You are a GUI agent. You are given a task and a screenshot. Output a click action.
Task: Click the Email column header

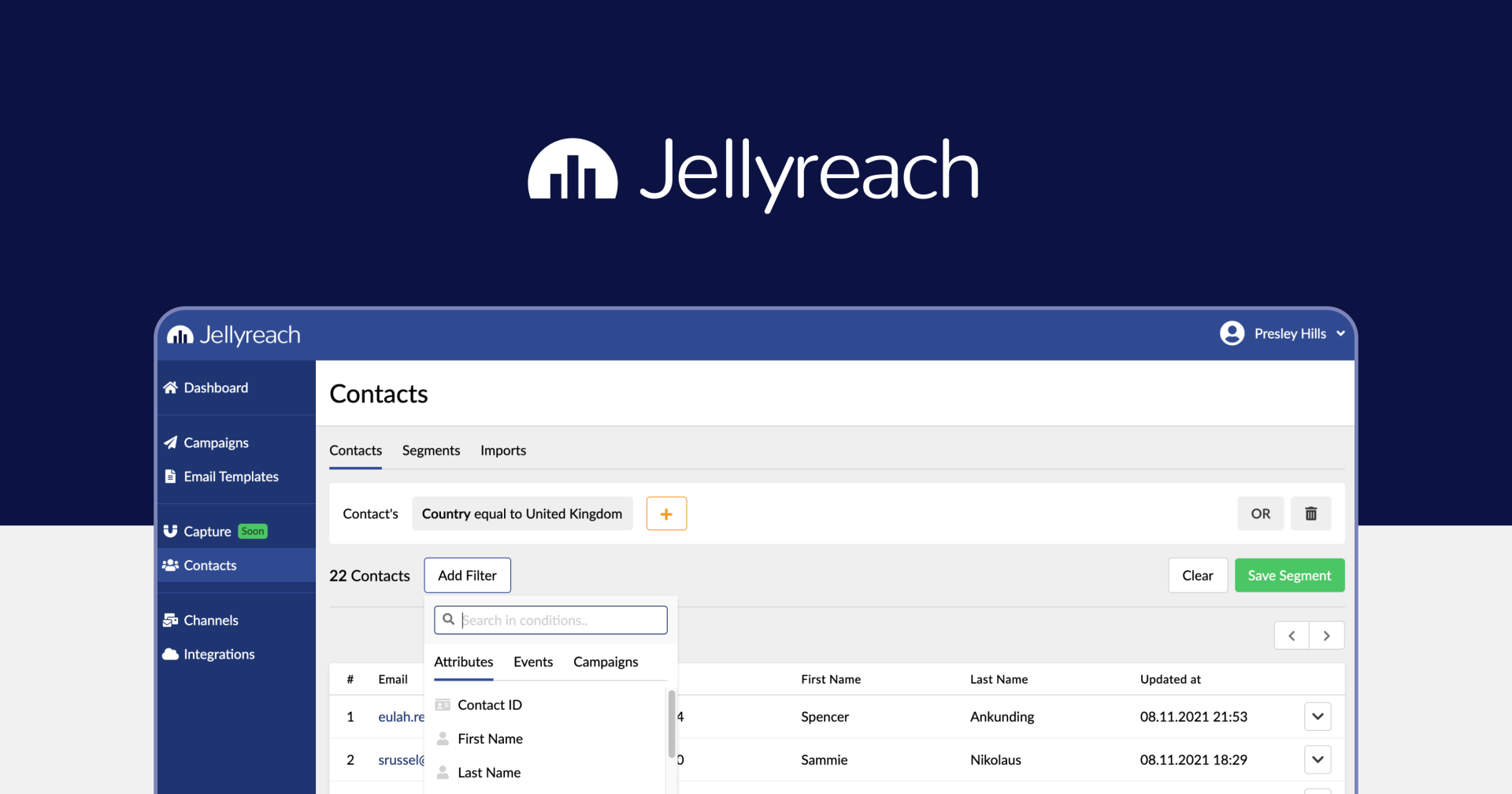[x=393, y=679]
